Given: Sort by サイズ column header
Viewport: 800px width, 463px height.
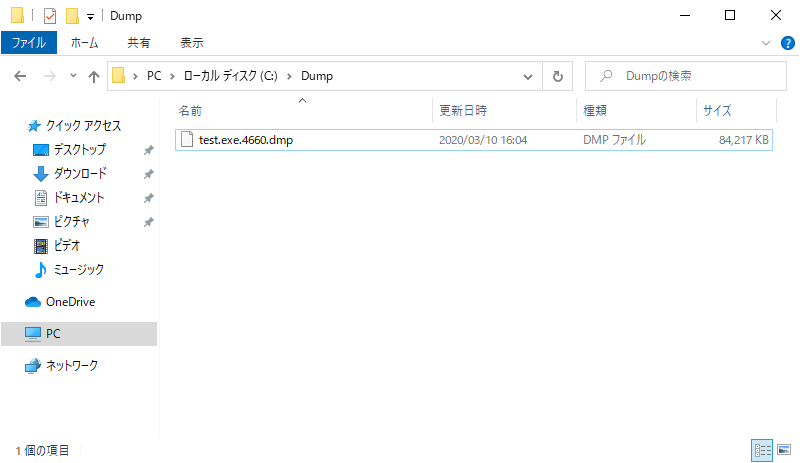Looking at the screenshot, I should (x=717, y=110).
